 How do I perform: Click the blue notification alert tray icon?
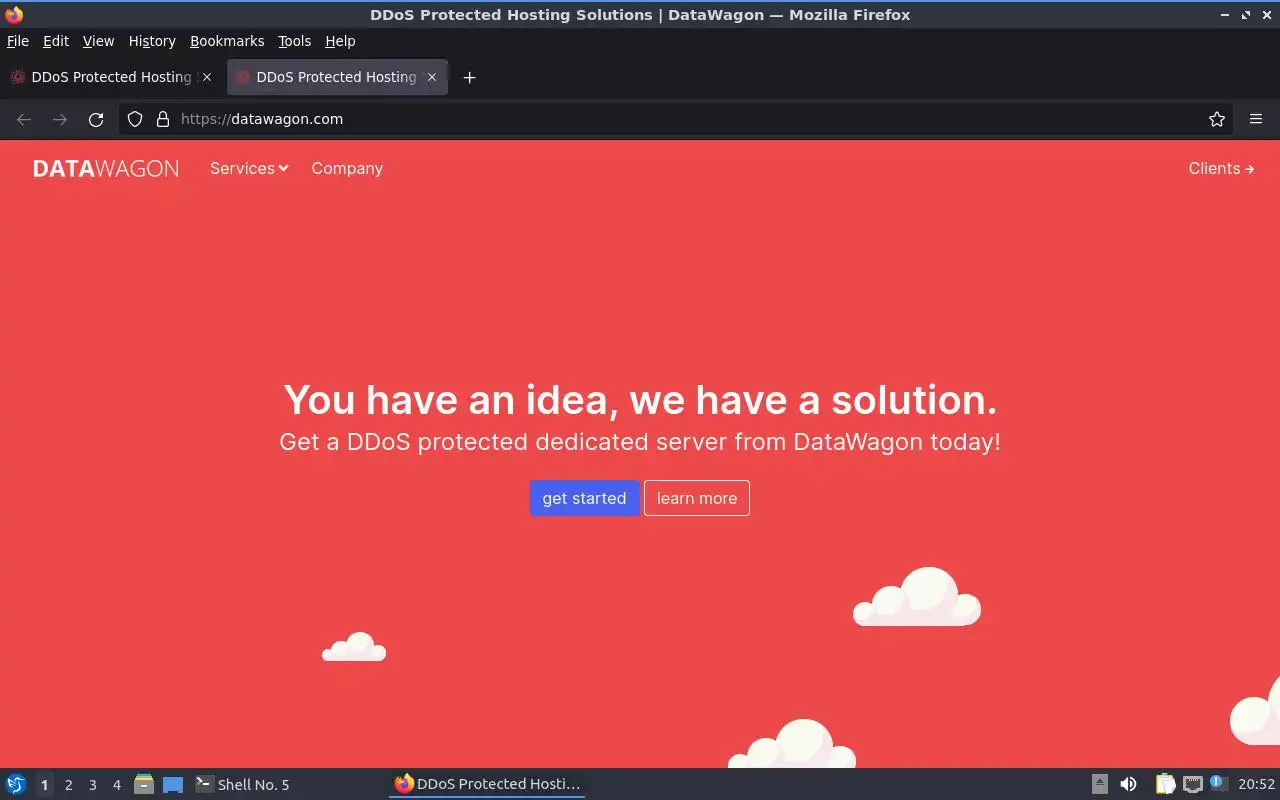(x=1218, y=783)
